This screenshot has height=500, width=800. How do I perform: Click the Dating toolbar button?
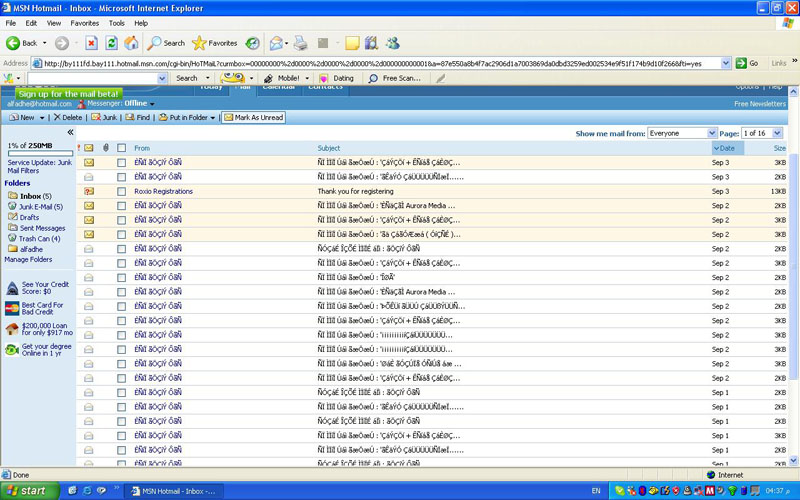pos(337,78)
